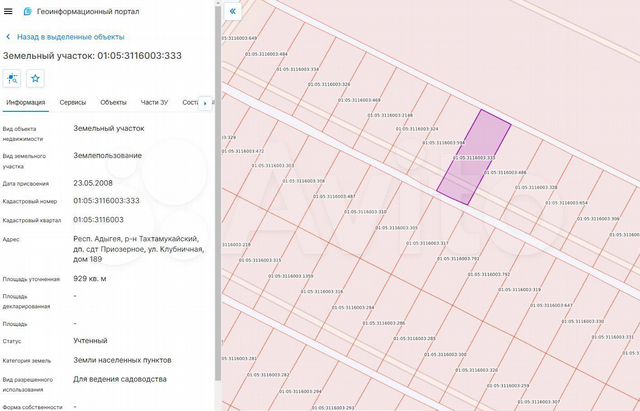Open the Части ЗУ tab
Screen dimensions: 640x411
pyautogui.click(x=154, y=102)
